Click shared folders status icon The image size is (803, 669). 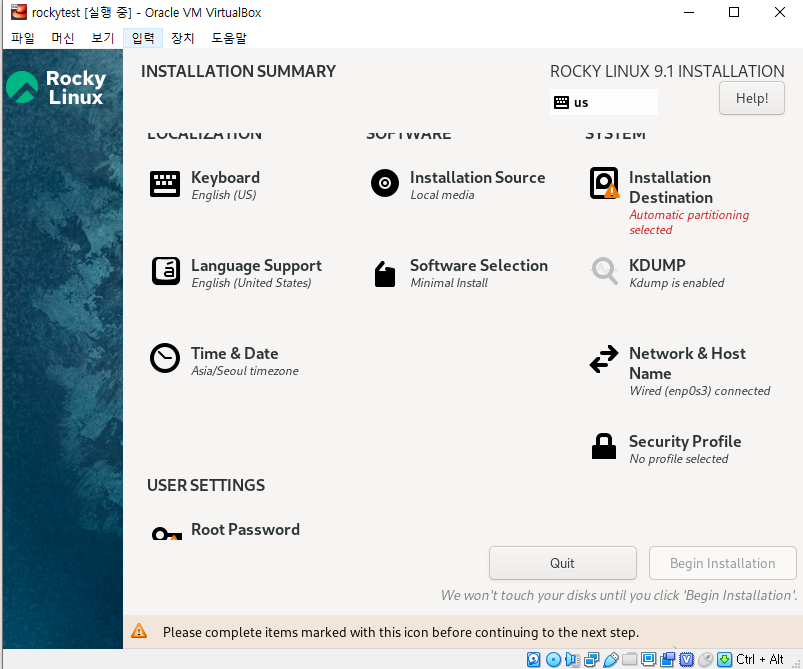[x=629, y=659]
